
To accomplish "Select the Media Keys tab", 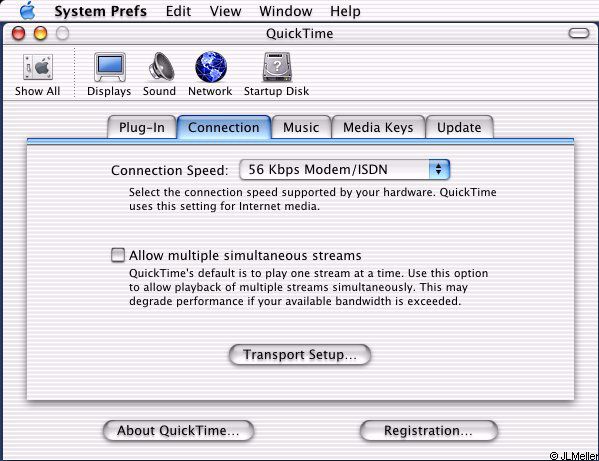I will point(378,127).
